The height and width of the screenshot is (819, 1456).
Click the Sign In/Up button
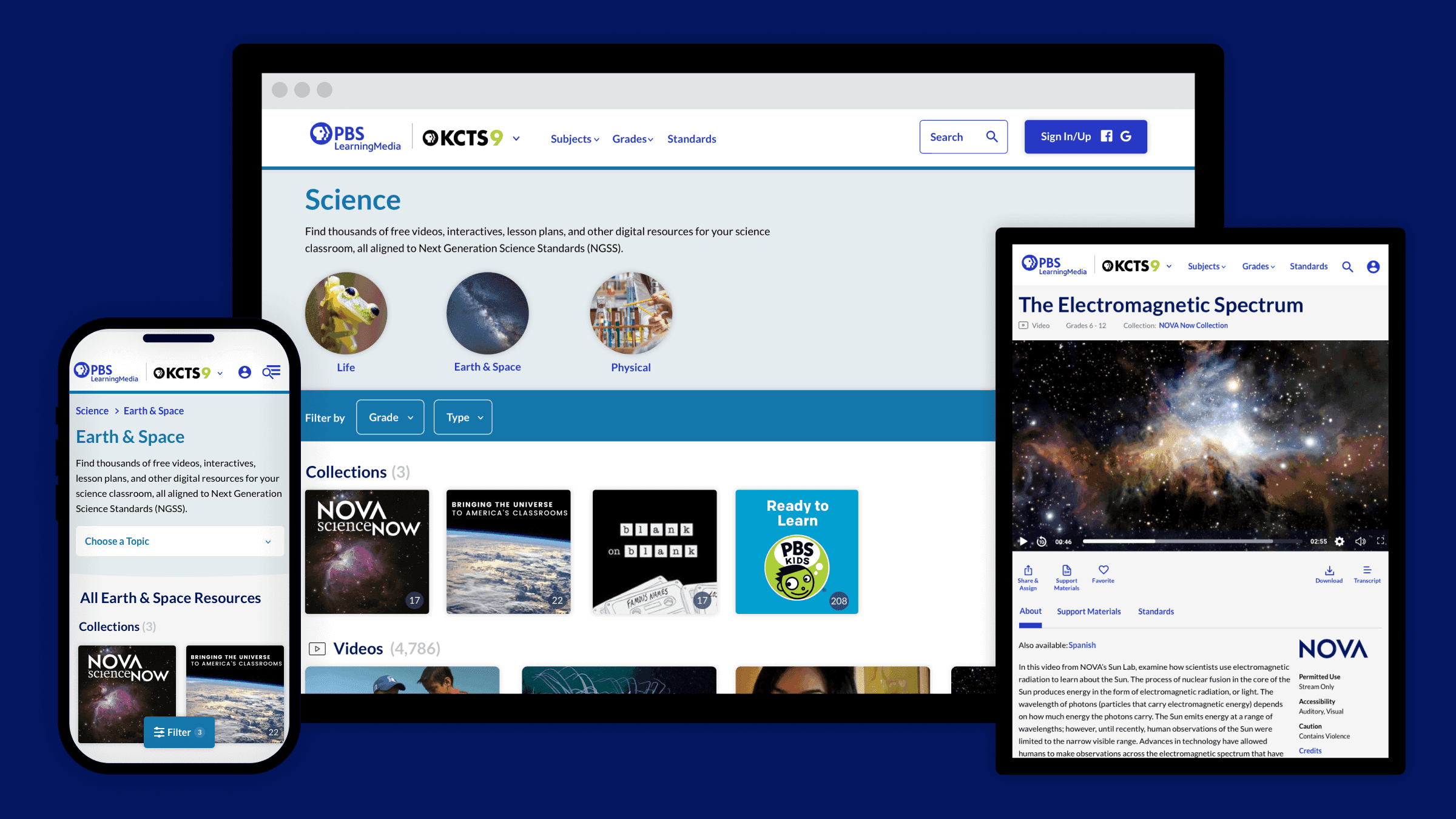point(1085,136)
